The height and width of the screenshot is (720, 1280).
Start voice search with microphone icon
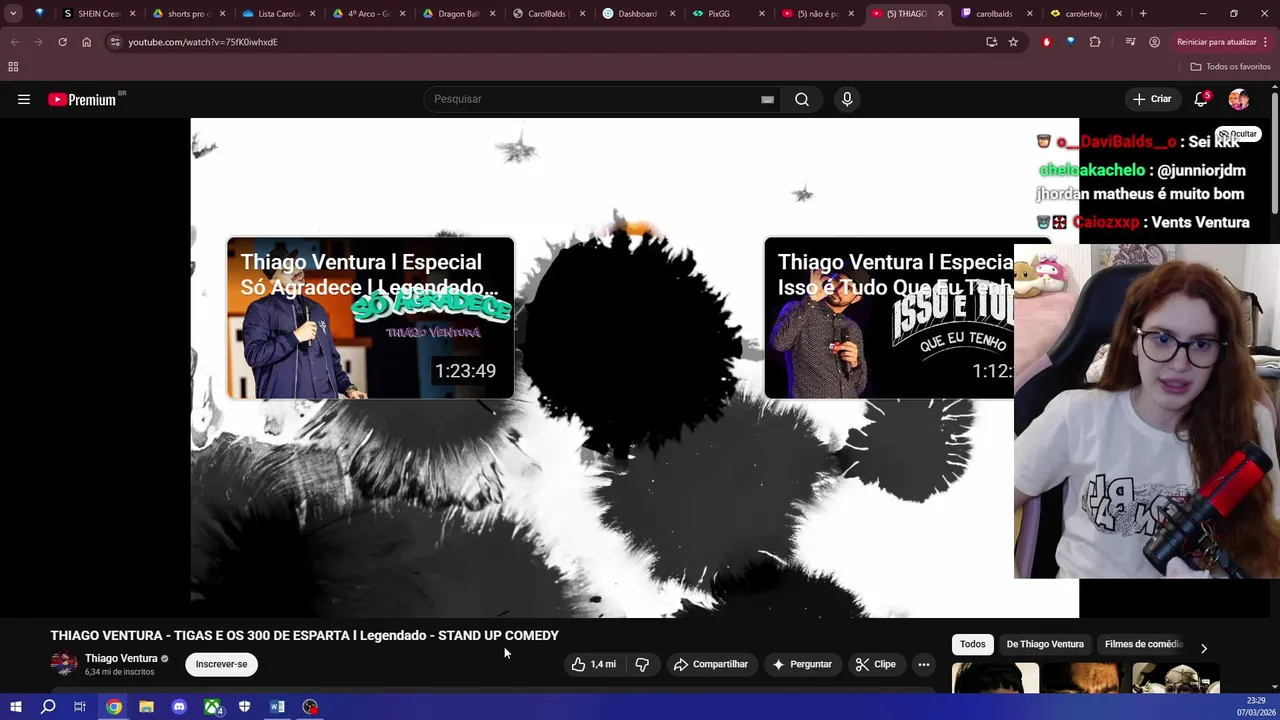[x=847, y=99]
